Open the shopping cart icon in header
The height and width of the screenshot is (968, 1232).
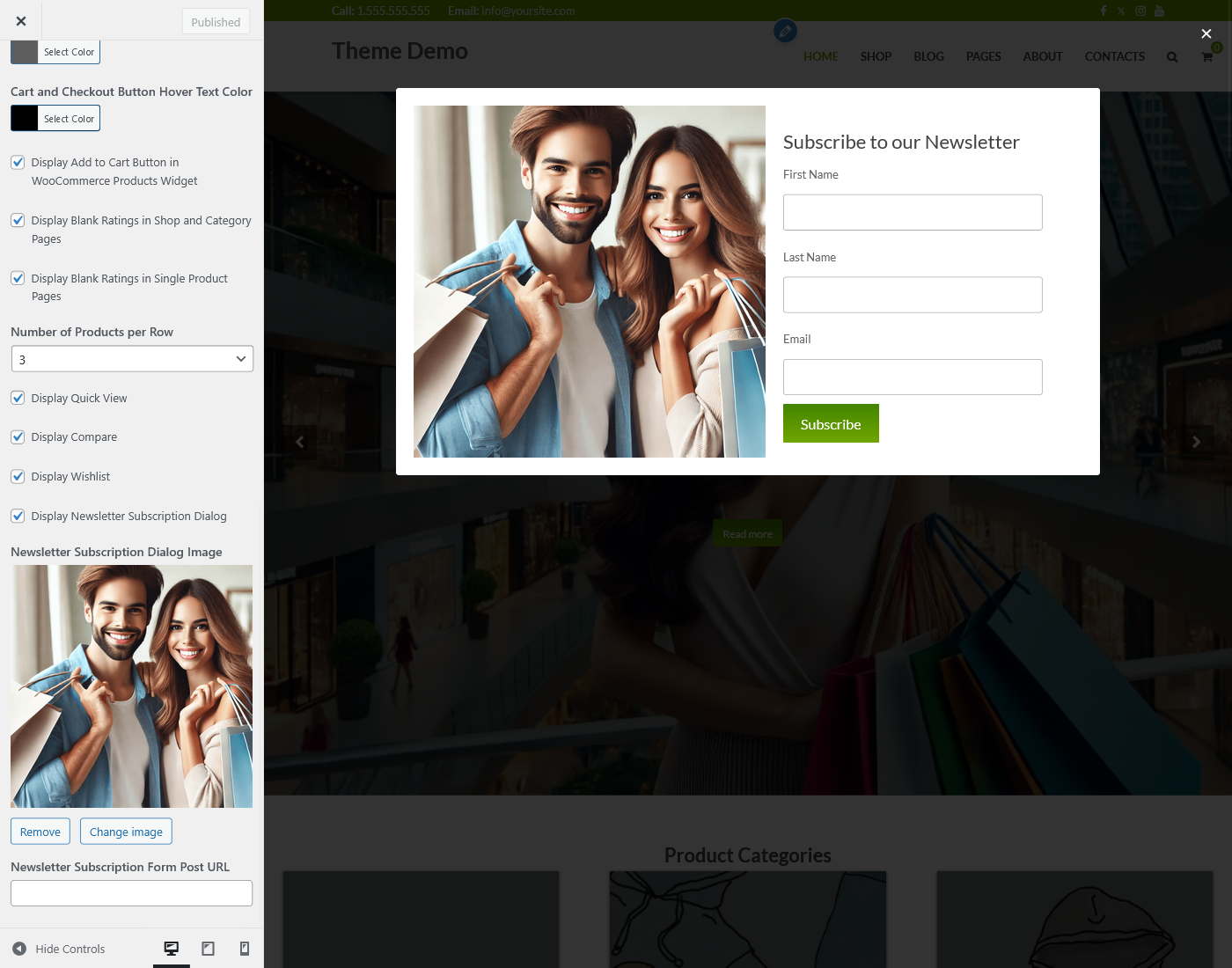coord(1207,56)
